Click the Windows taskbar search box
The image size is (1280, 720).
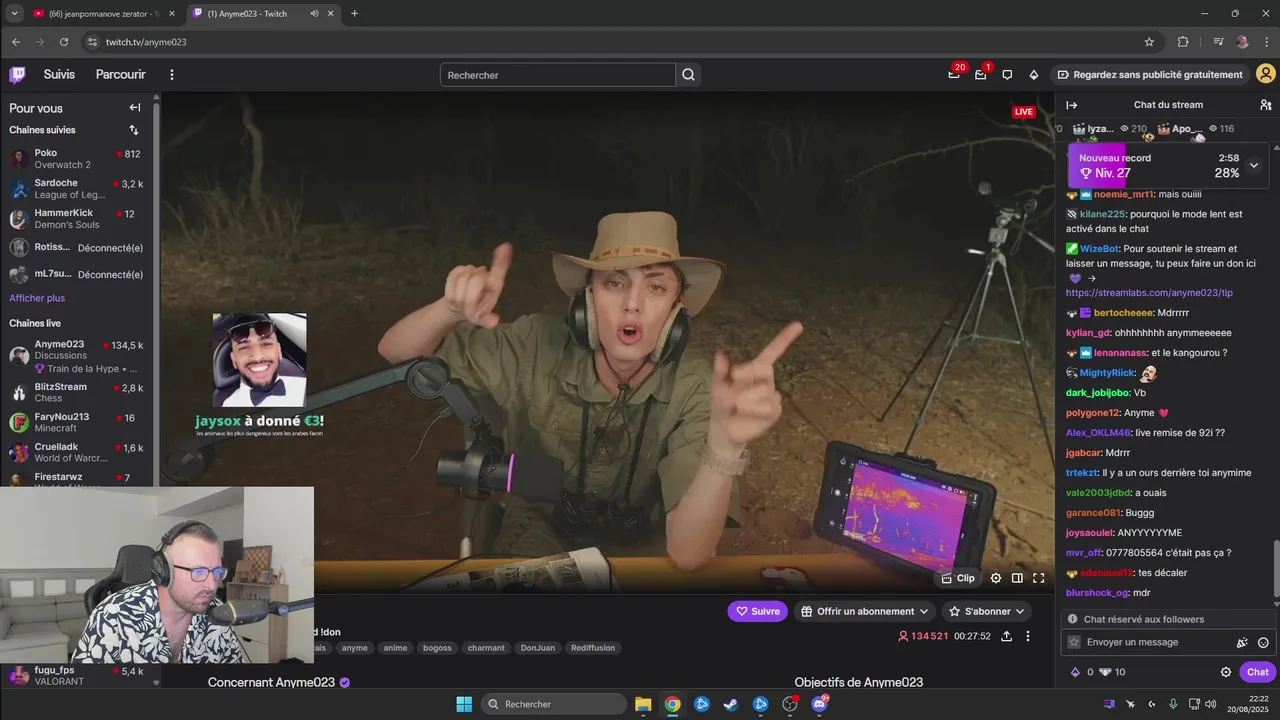553,704
